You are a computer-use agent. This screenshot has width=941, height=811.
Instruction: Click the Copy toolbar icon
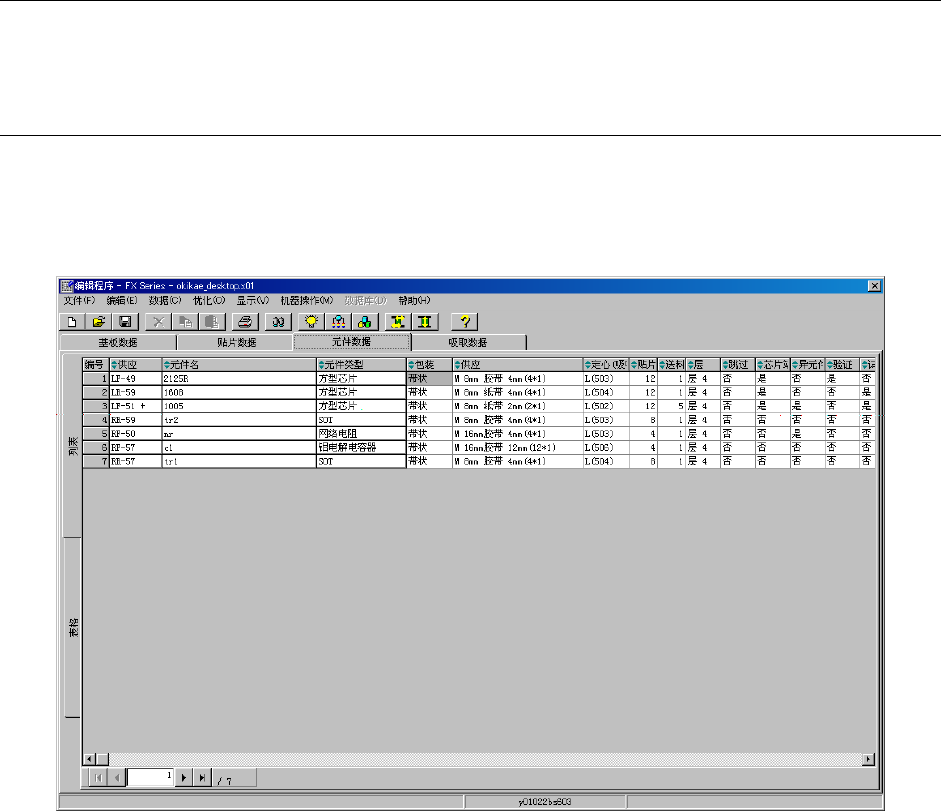coord(185,322)
